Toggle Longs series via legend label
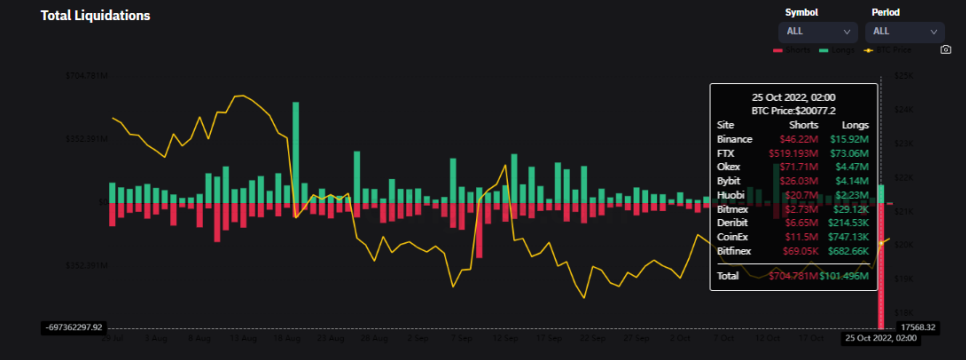The width and height of the screenshot is (966, 360). click(x=842, y=51)
